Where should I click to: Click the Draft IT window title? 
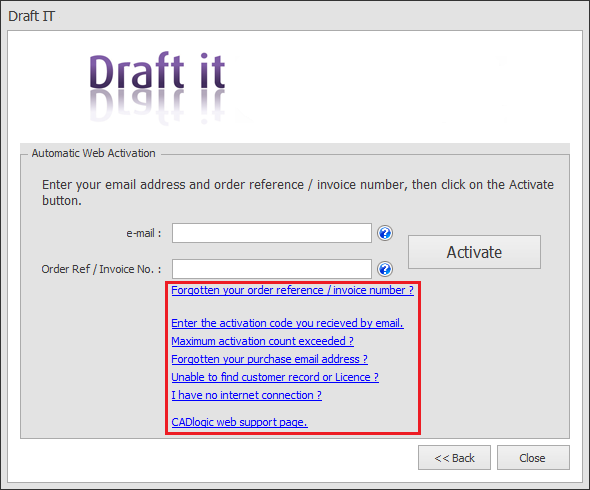pos(32,16)
